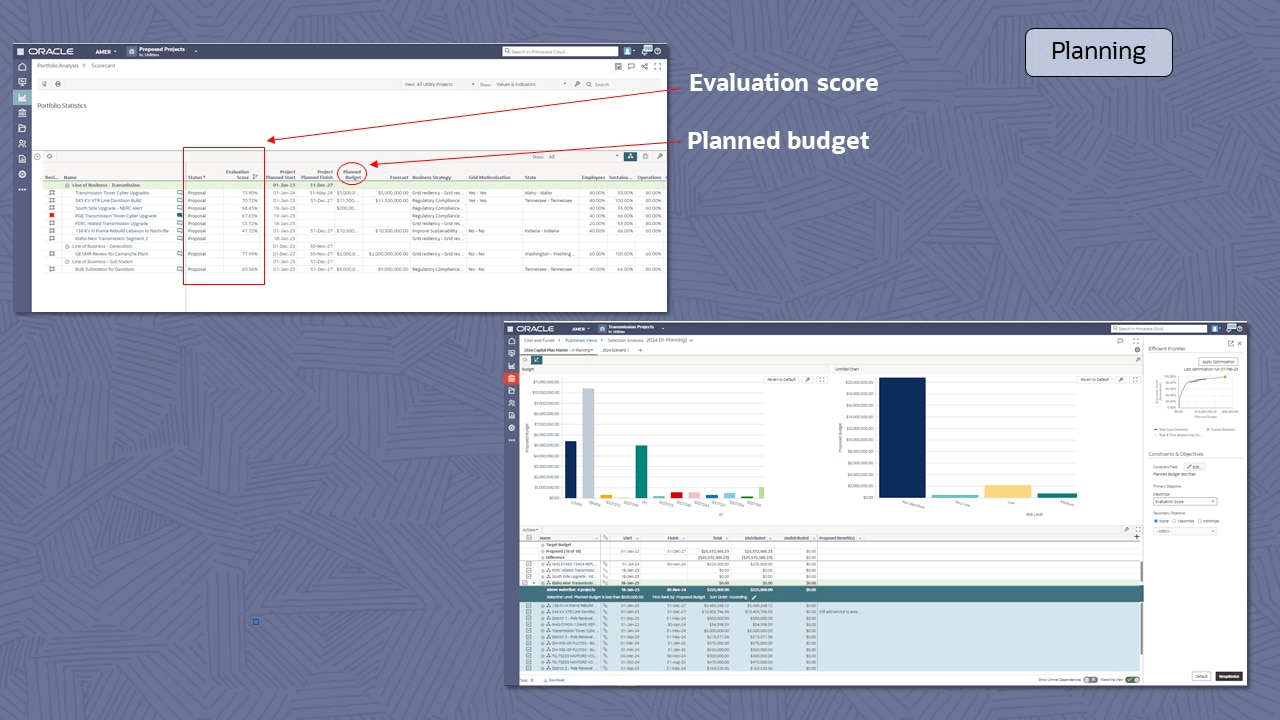The image size is (1280, 720).
Task: Toggle the Waterline View switch
Action: tap(1132, 679)
